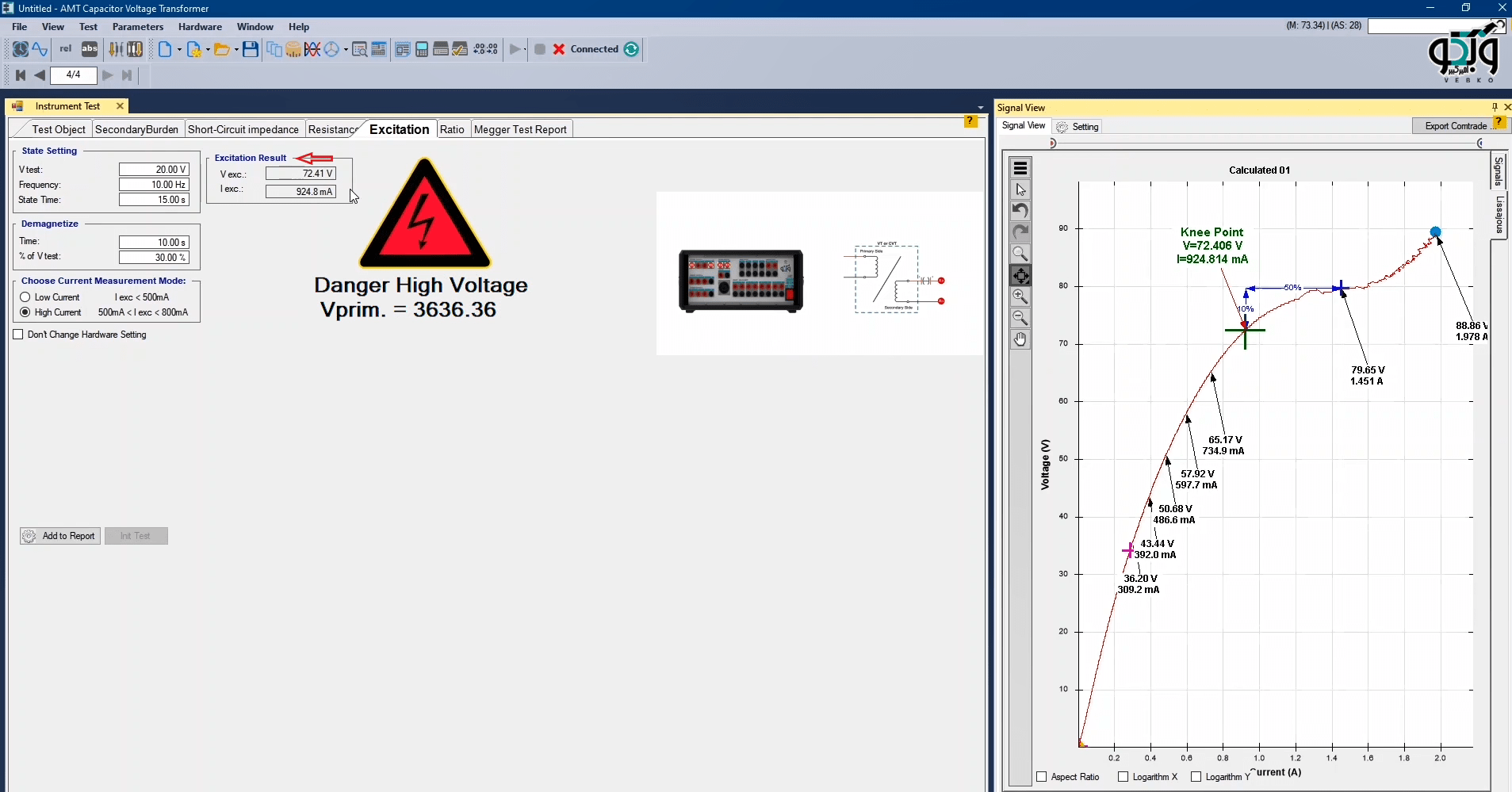Click the V test input field
1512x792 pixels.
[154, 170]
